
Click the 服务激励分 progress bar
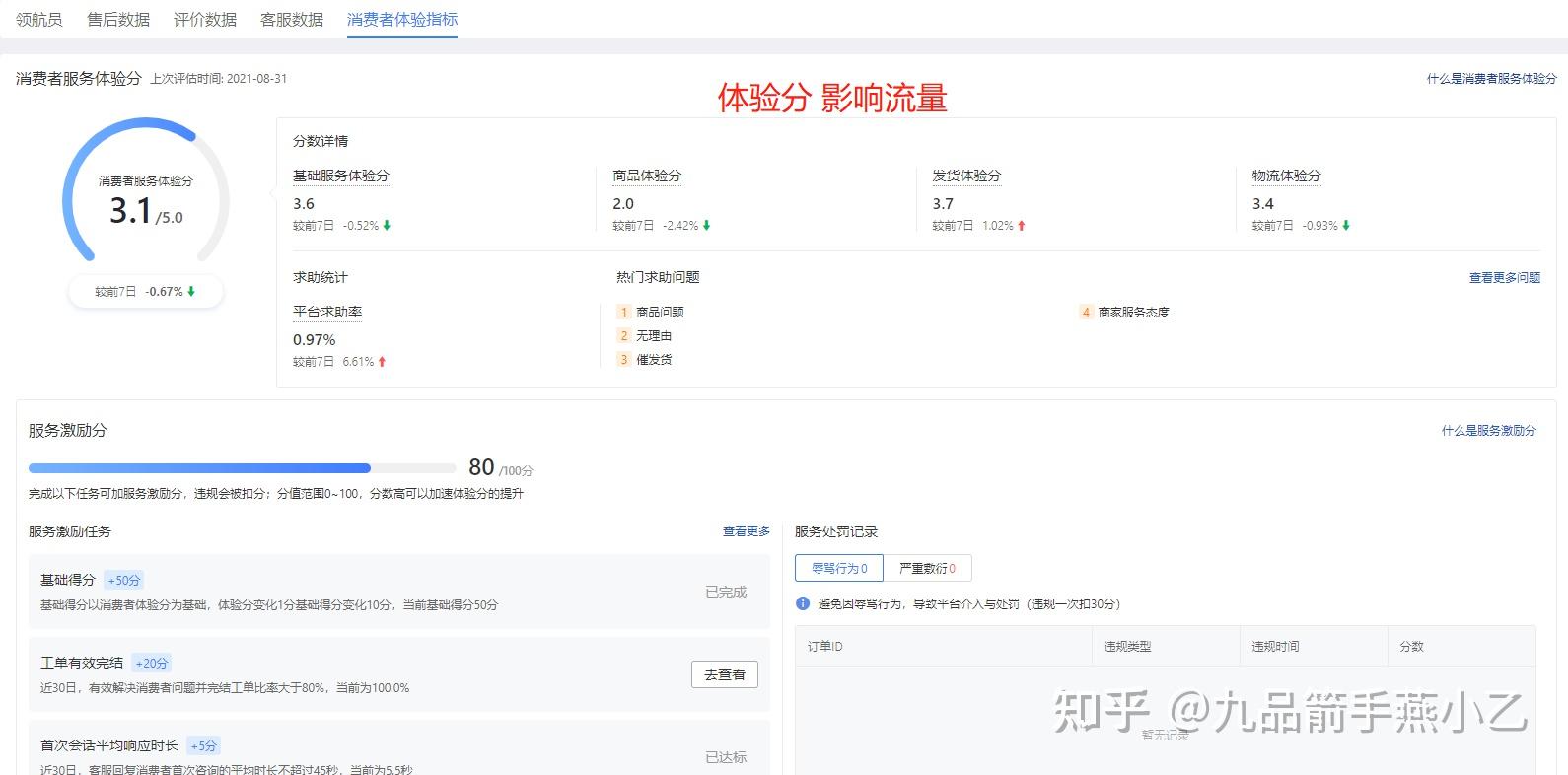[x=242, y=468]
